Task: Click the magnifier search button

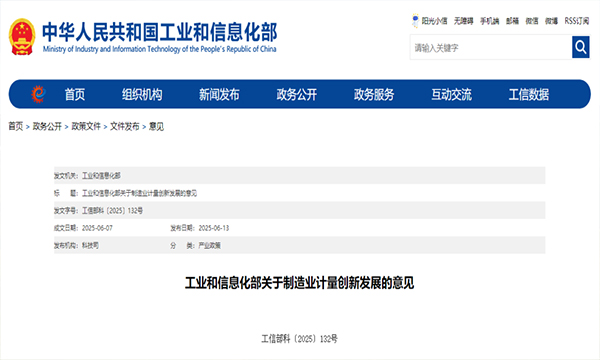Action: [580, 47]
